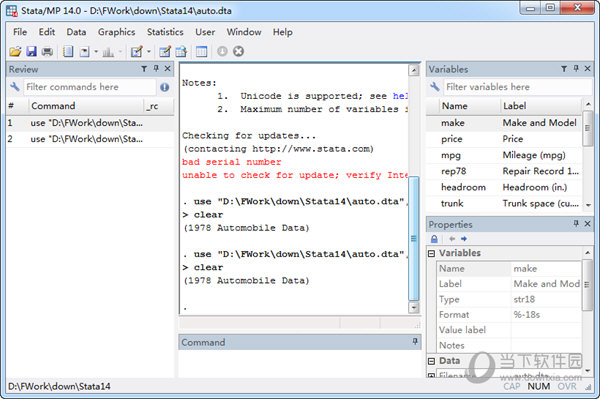This screenshot has height=399, width=600.
Task: Open the Variables Manager toolbar icon
Action: coord(201,51)
